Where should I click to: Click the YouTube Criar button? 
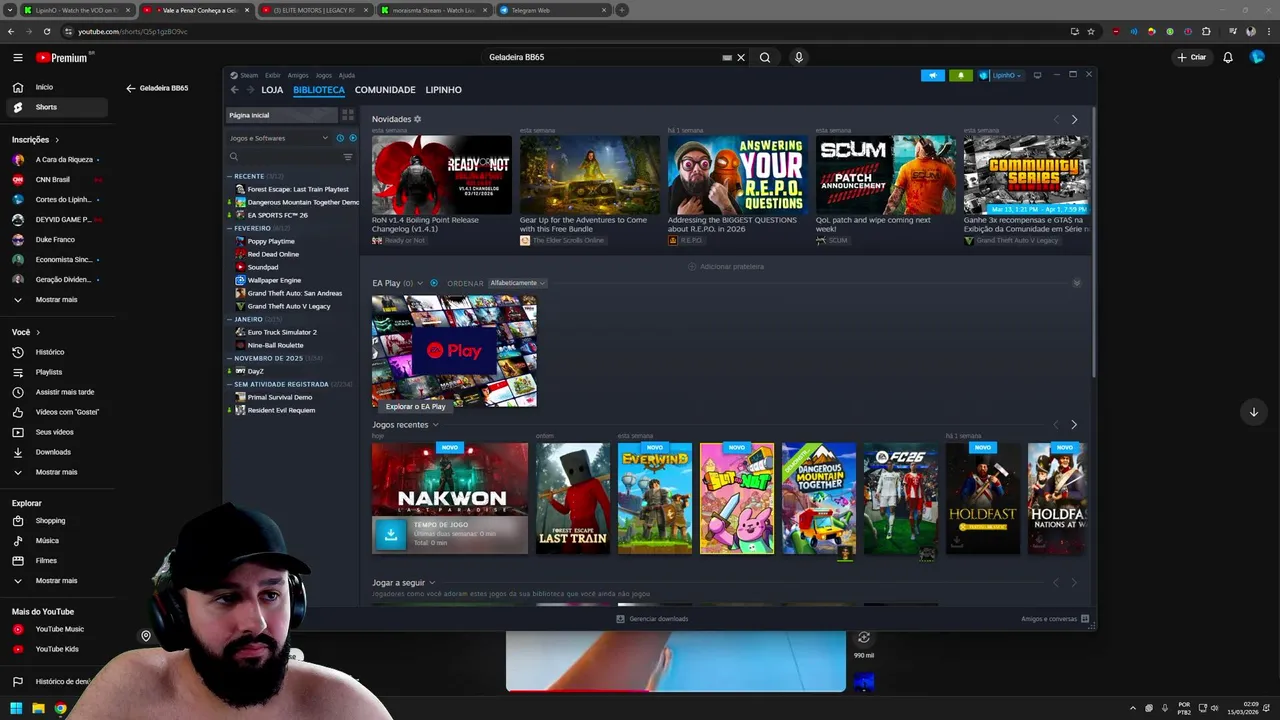tap(1192, 57)
